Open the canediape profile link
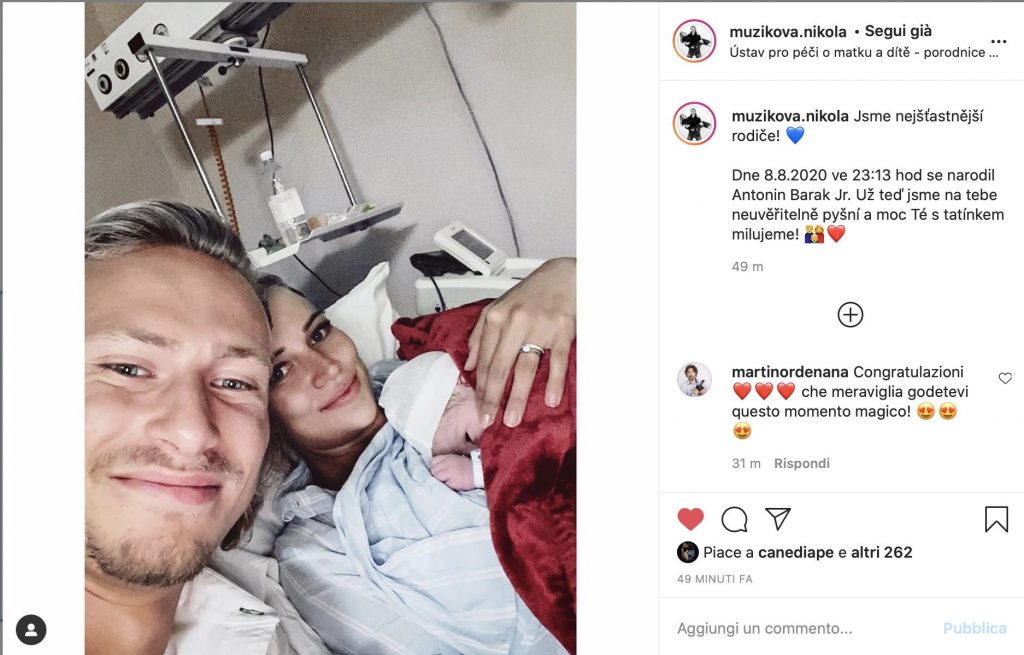Viewport: 1024px width, 655px height. 795,552
